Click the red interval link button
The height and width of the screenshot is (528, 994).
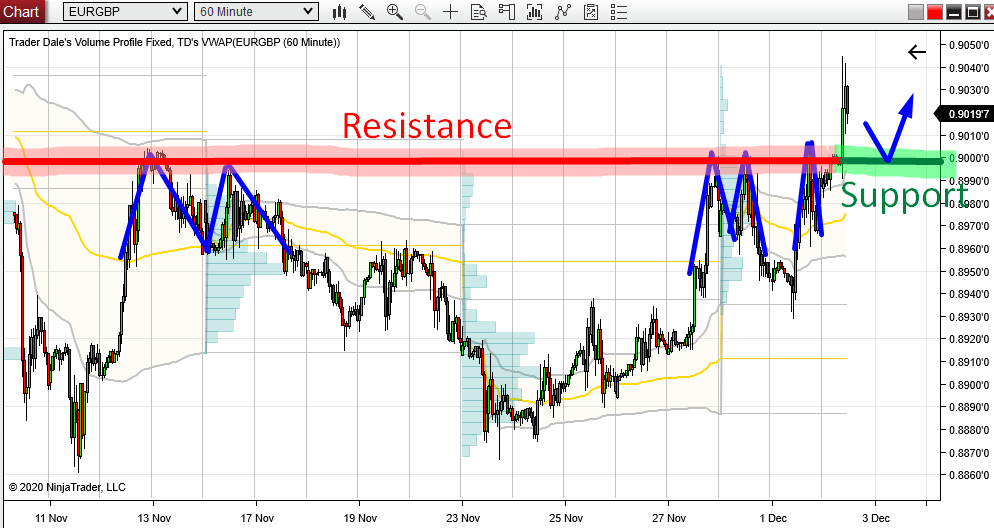click(x=934, y=12)
